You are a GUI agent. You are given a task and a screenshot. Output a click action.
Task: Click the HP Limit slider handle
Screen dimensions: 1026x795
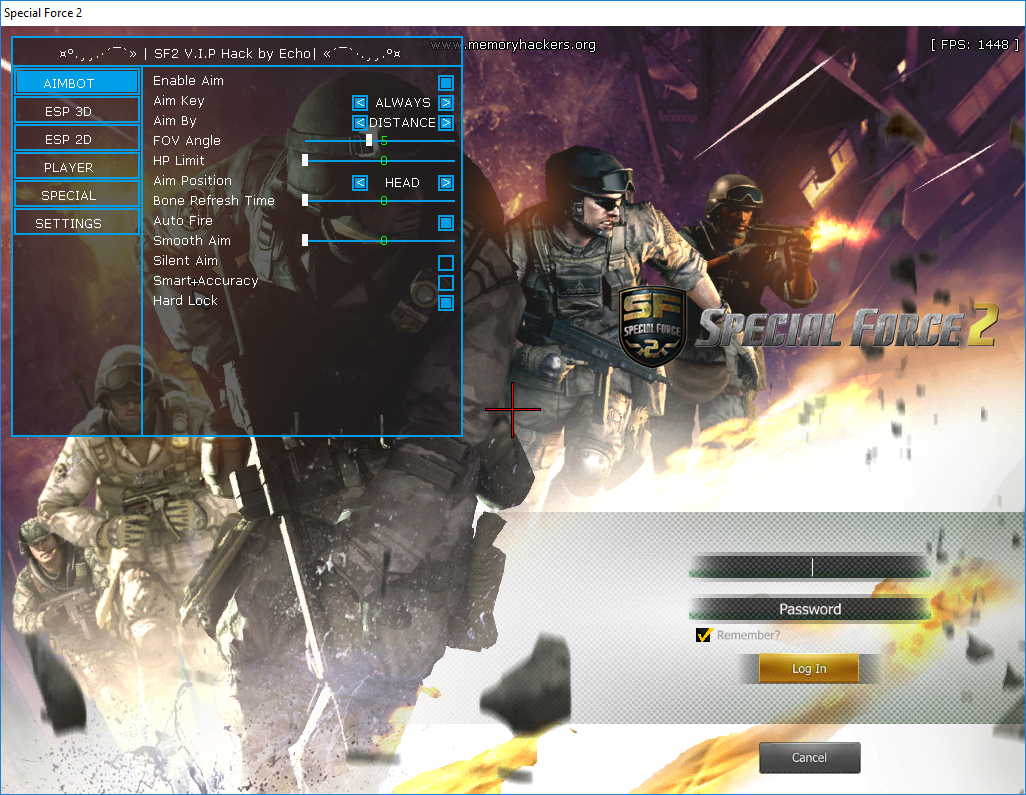(305, 160)
